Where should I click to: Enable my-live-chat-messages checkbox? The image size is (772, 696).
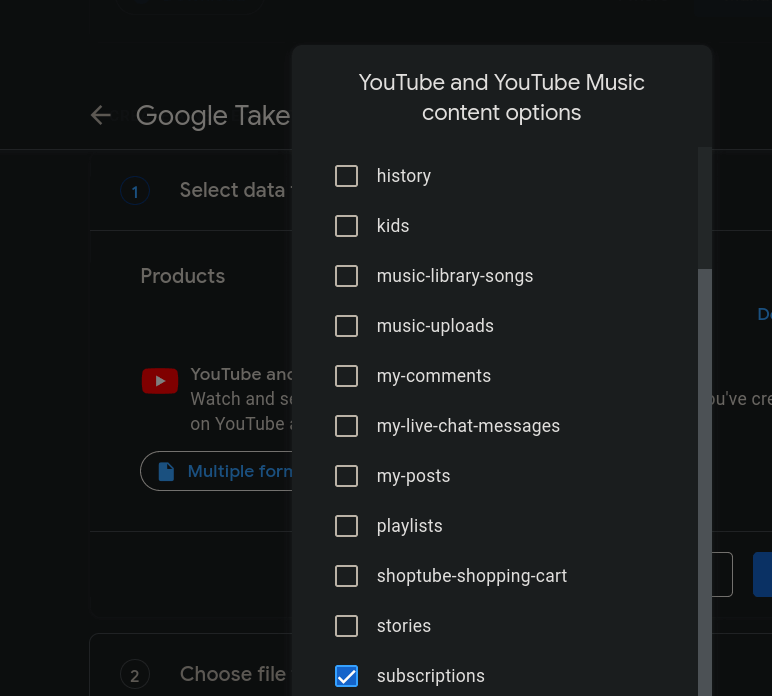[x=346, y=426]
